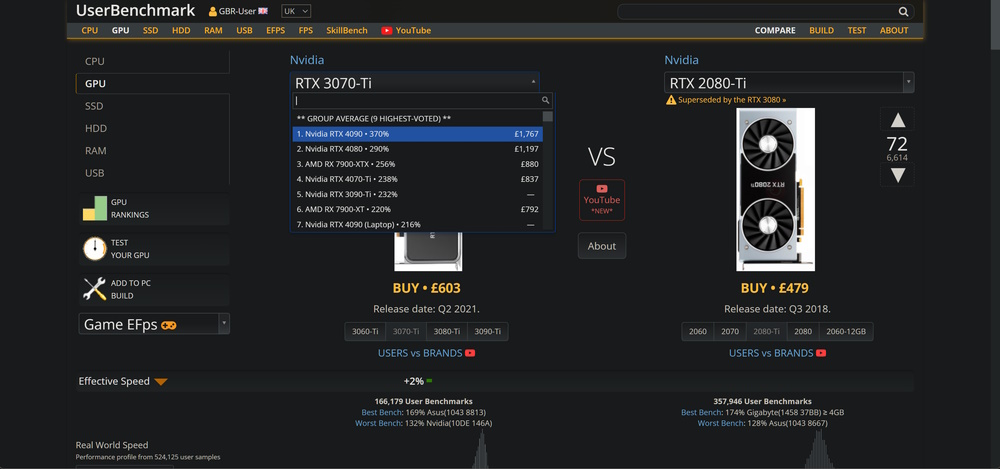
Task: Select Nvidia RTX 4090 (Laptop) option
Action: point(418,224)
